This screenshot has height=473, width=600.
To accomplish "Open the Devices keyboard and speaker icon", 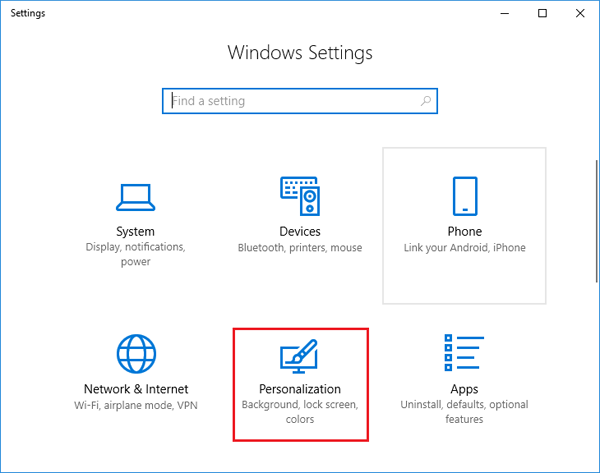I will point(300,196).
